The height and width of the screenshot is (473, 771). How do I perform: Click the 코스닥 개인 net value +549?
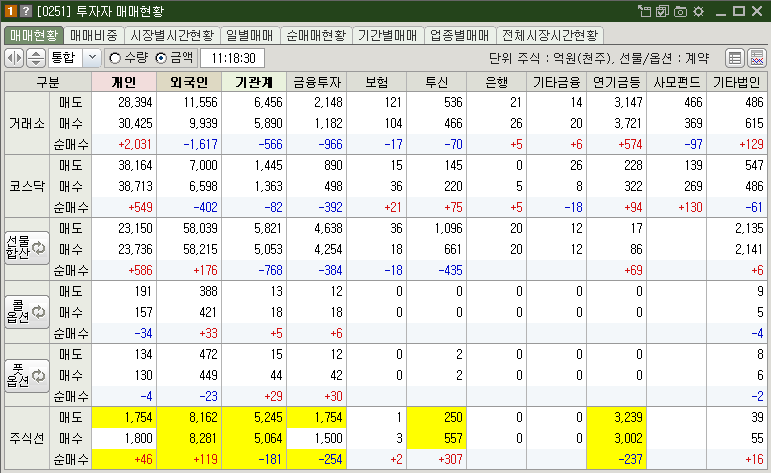140,207
